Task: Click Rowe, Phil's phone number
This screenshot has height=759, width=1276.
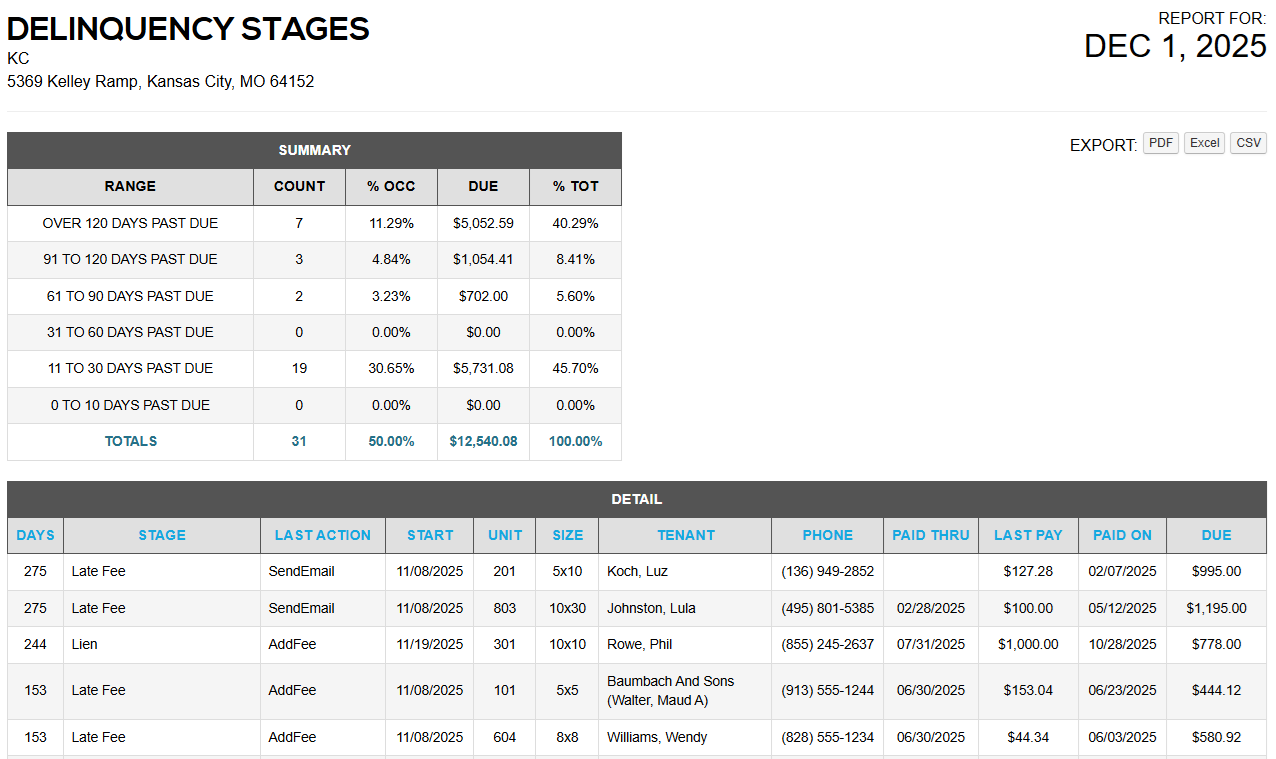Action: 827,644
